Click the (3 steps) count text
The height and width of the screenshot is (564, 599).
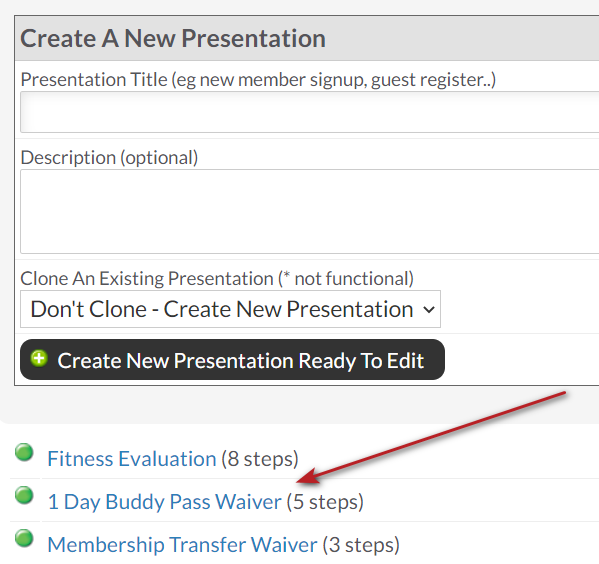point(361,545)
